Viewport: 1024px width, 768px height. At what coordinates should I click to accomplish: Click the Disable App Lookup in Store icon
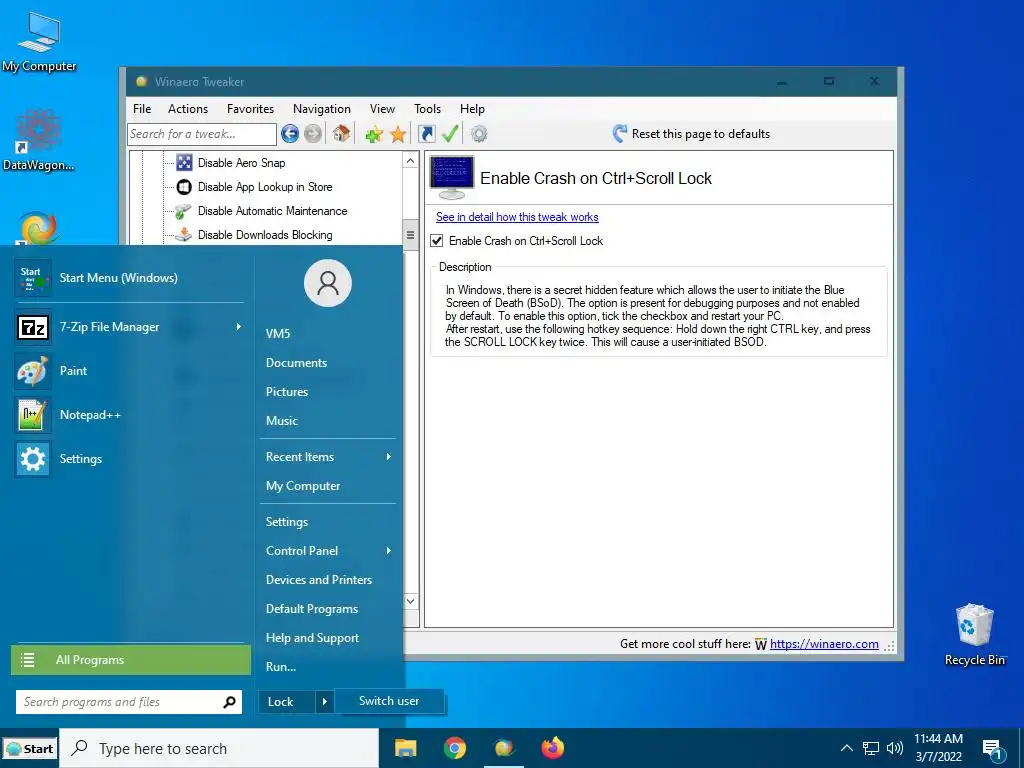185,187
